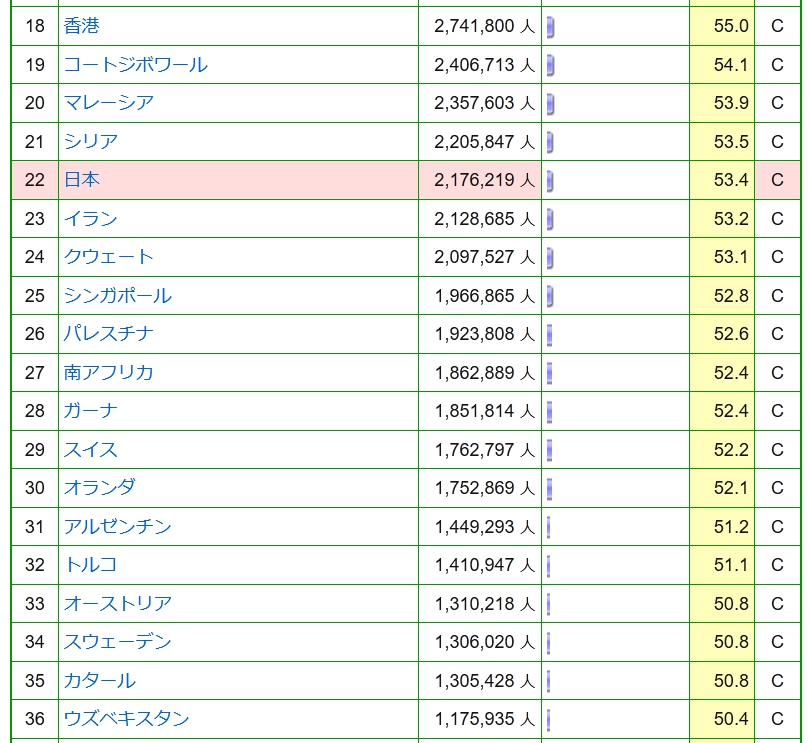Click the スウェーデン link
This screenshot has width=808, height=743.
[118, 642]
